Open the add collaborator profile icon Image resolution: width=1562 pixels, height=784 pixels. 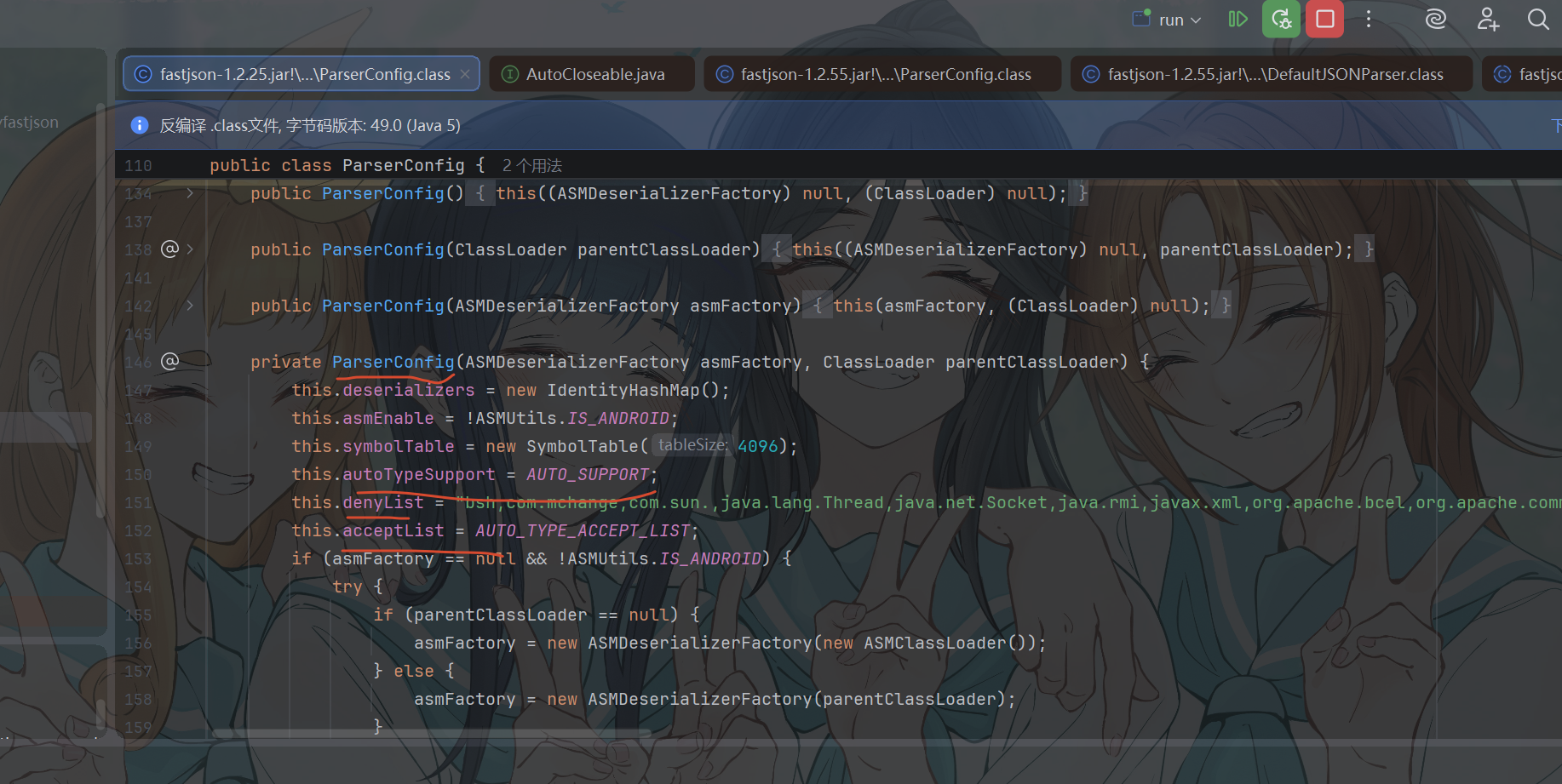[1488, 19]
